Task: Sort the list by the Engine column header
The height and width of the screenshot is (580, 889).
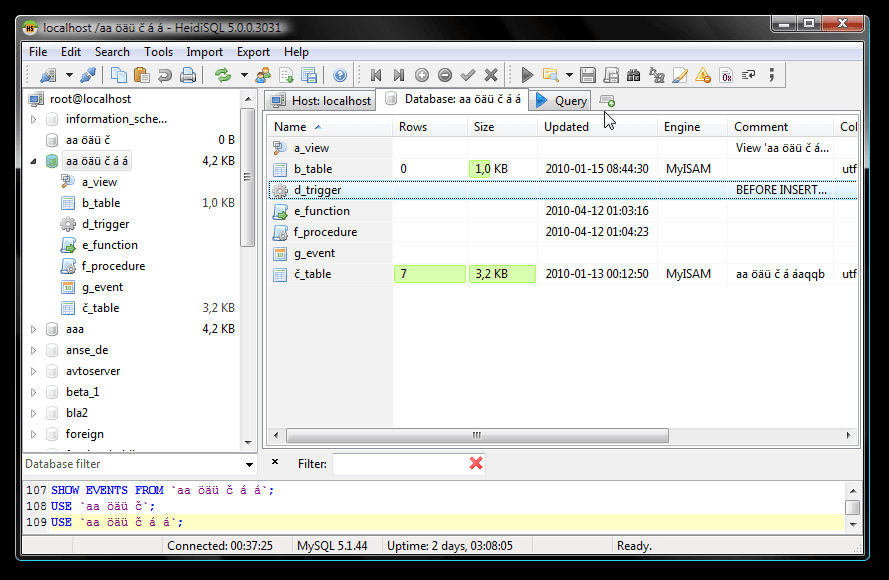Action: coord(692,127)
